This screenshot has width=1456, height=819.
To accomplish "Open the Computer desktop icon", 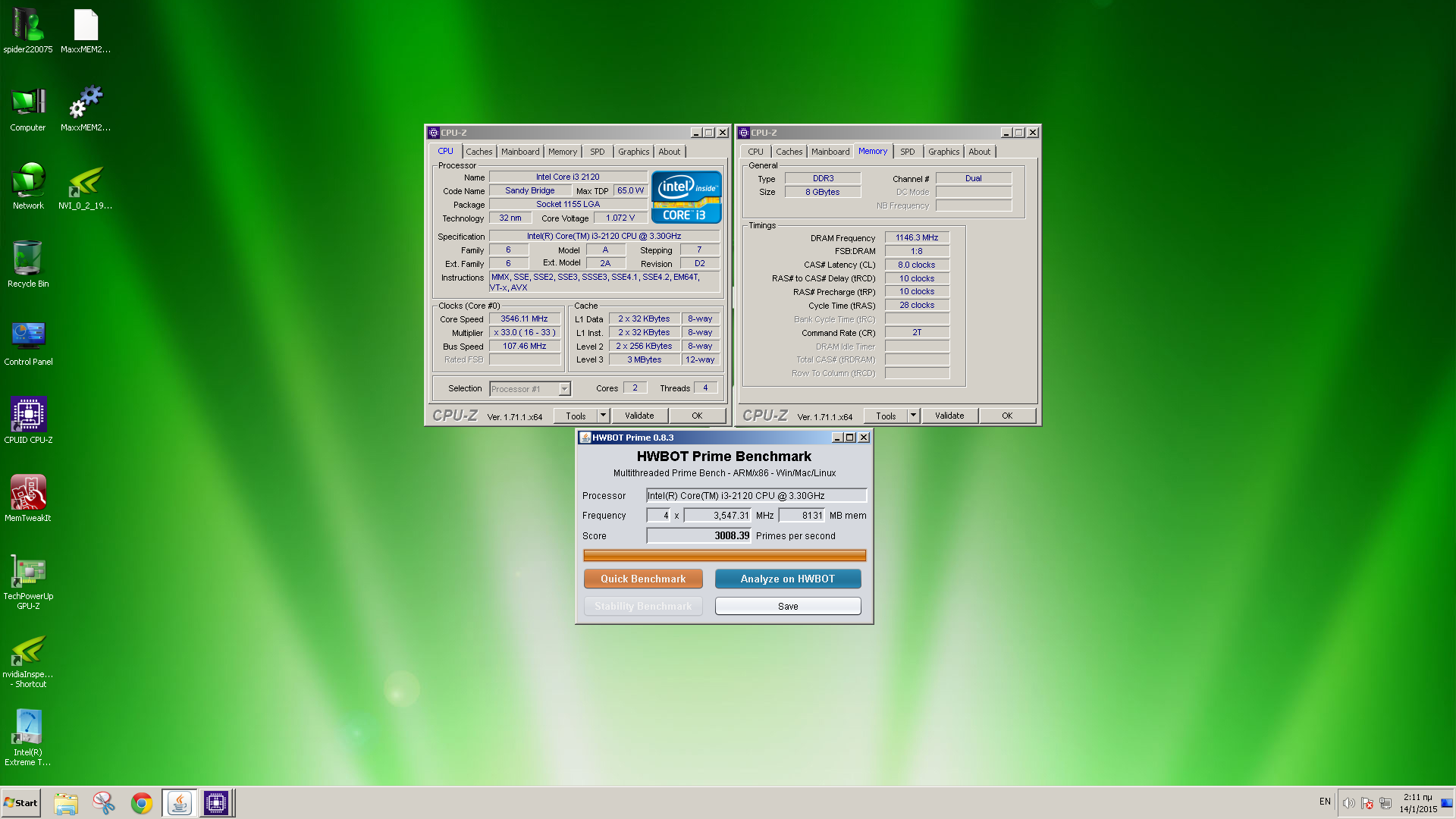I will [x=28, y=108].
